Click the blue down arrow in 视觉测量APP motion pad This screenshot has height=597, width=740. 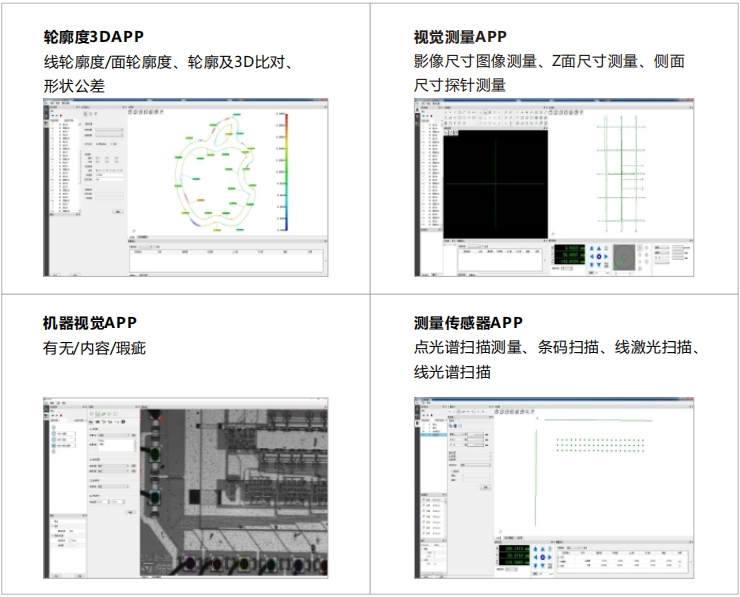click(599, 265)
